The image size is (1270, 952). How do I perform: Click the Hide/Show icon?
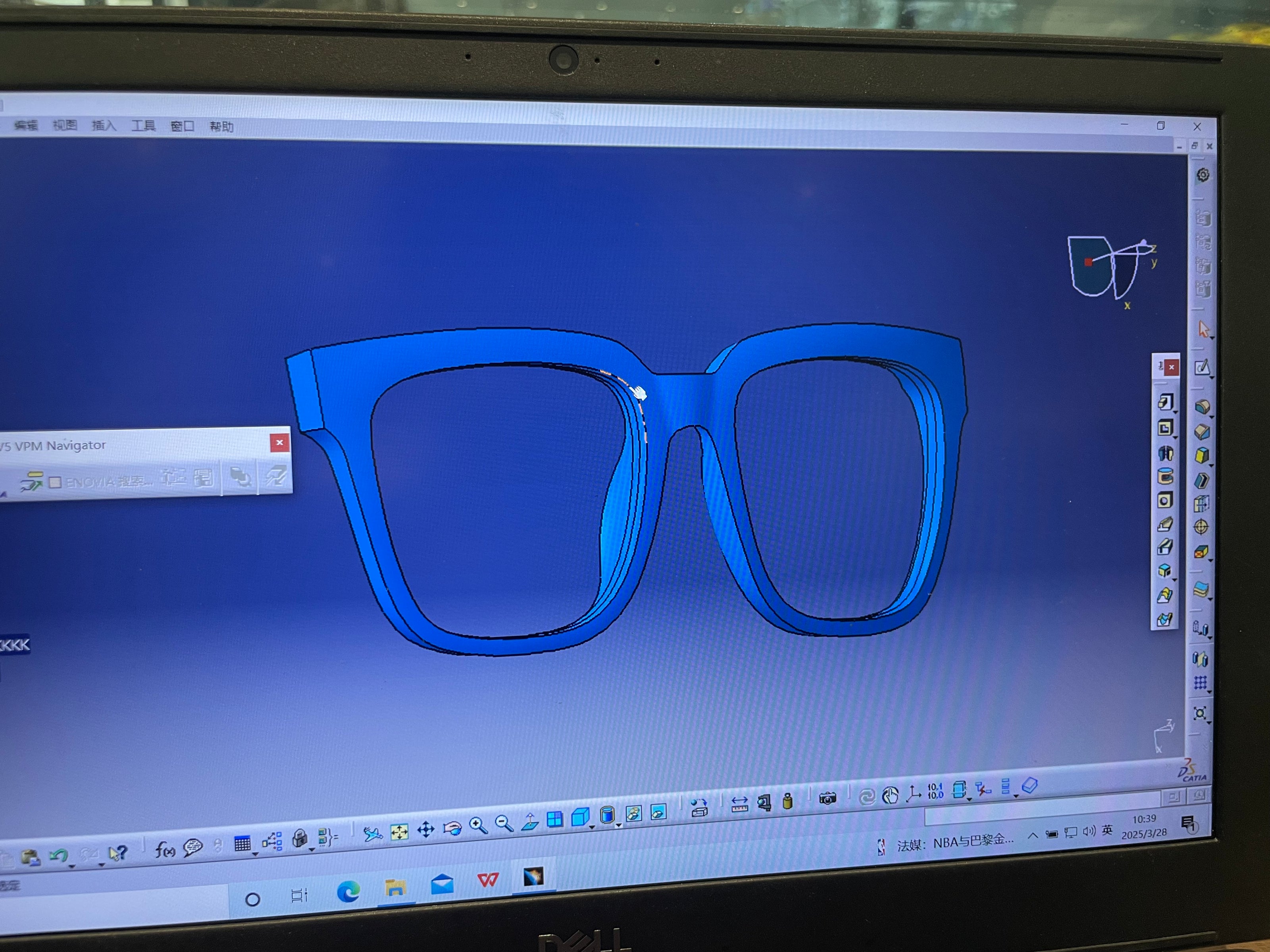(633, 813)
